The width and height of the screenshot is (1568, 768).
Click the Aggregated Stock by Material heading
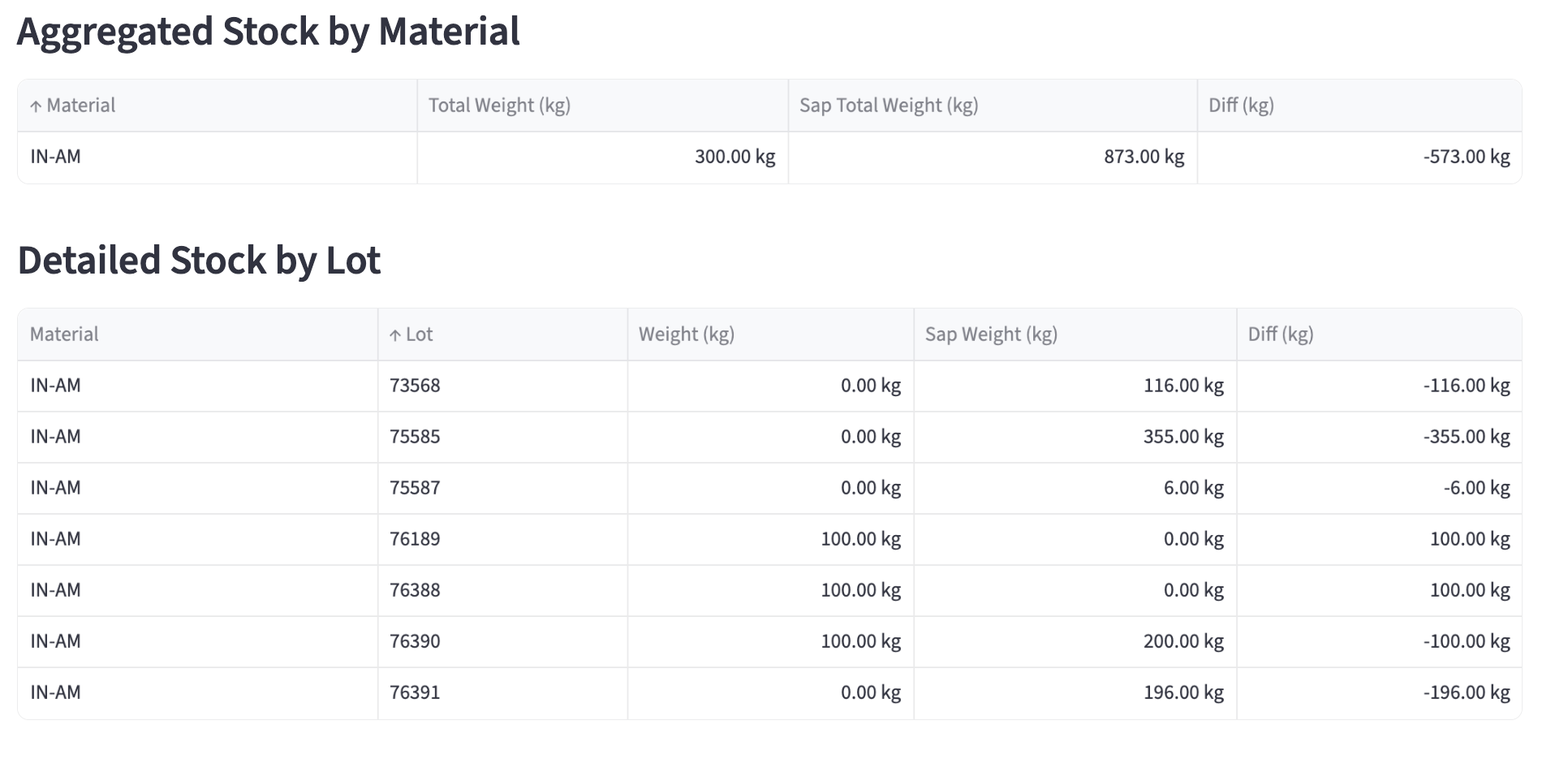[269, 32]
